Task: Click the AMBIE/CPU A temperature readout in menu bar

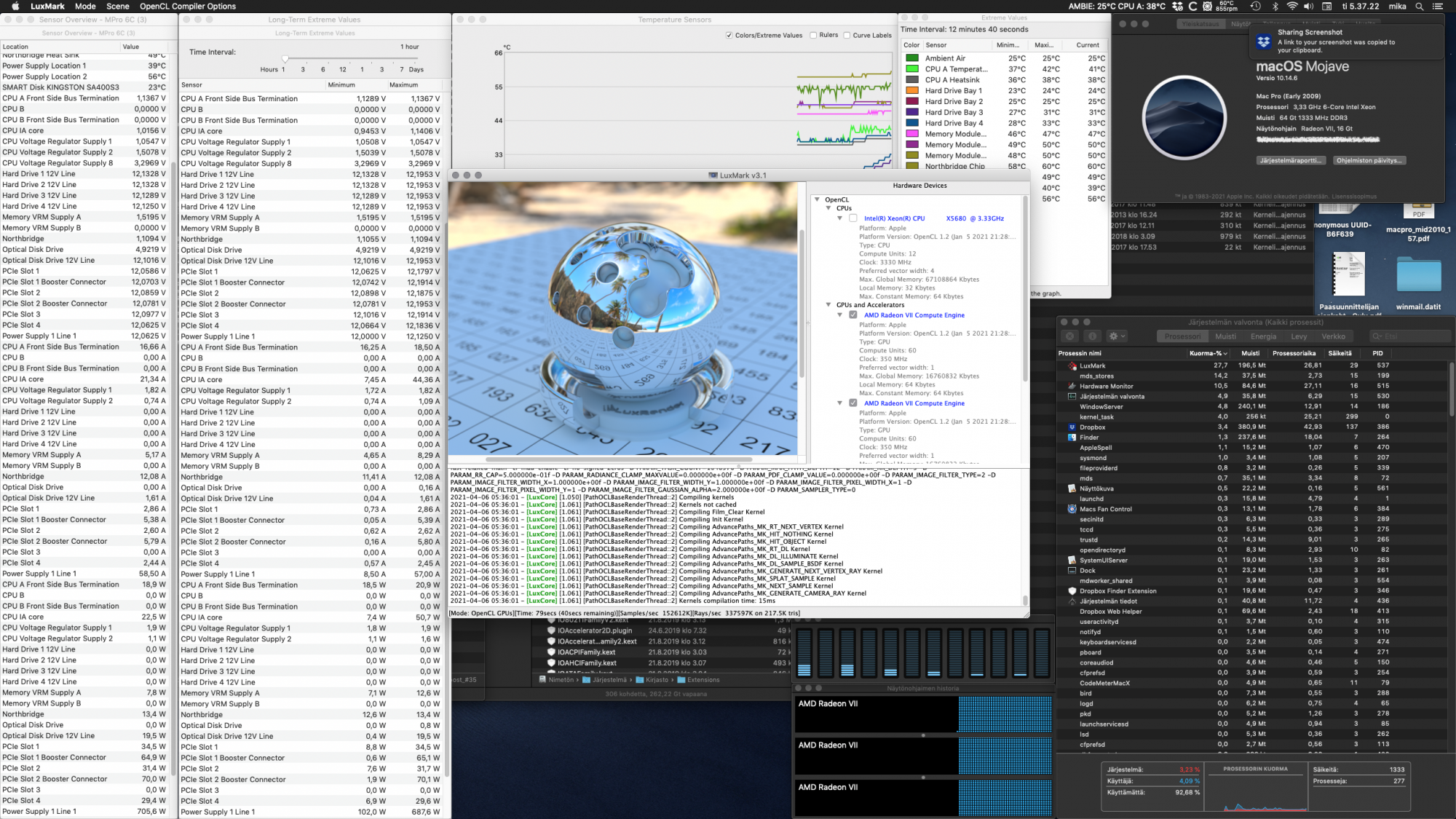Action: [x=1117, y=6]
